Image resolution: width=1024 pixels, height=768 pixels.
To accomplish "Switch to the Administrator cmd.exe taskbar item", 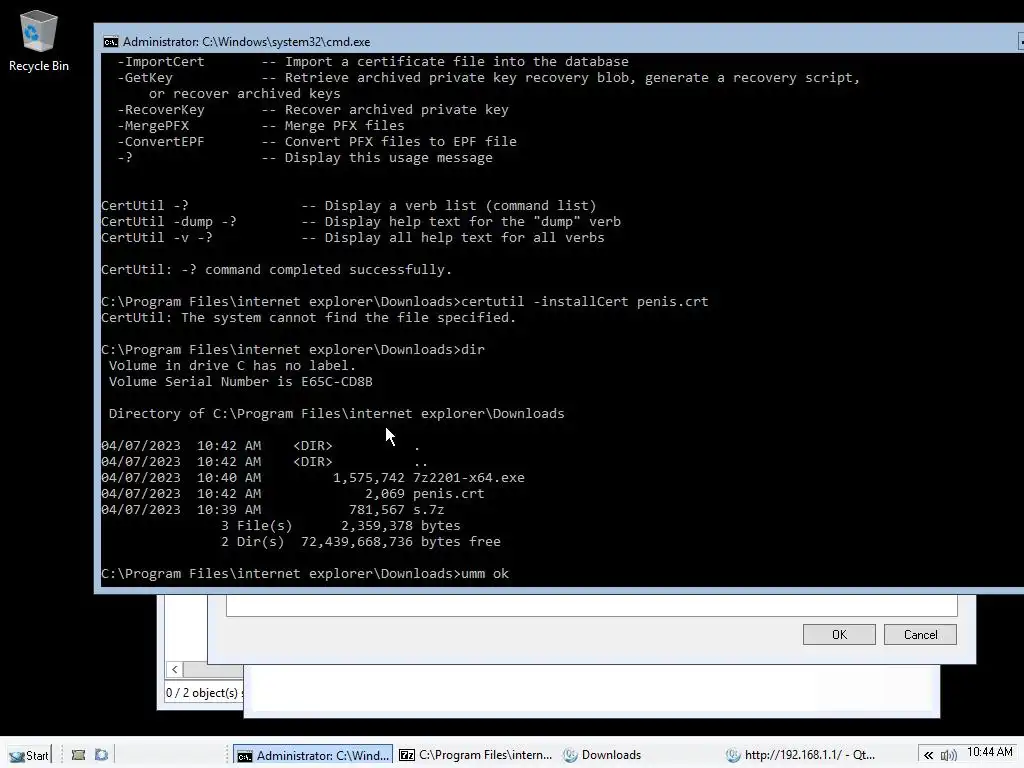I will click(313, 755).
